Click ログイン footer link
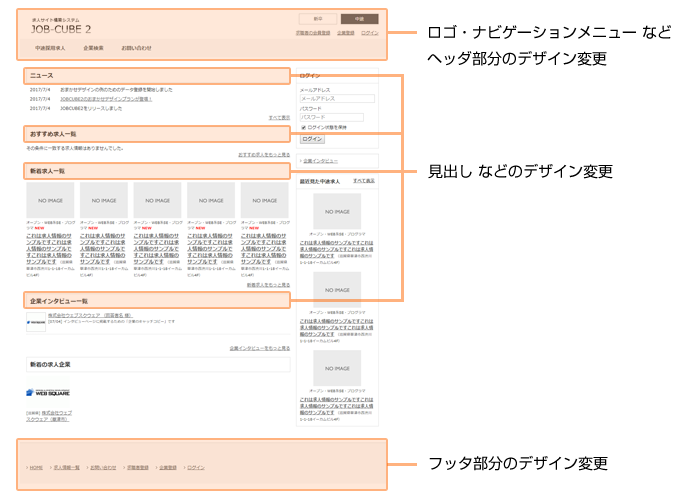The width and height of the screenshot is (700, 500). (x=196, y=467)
